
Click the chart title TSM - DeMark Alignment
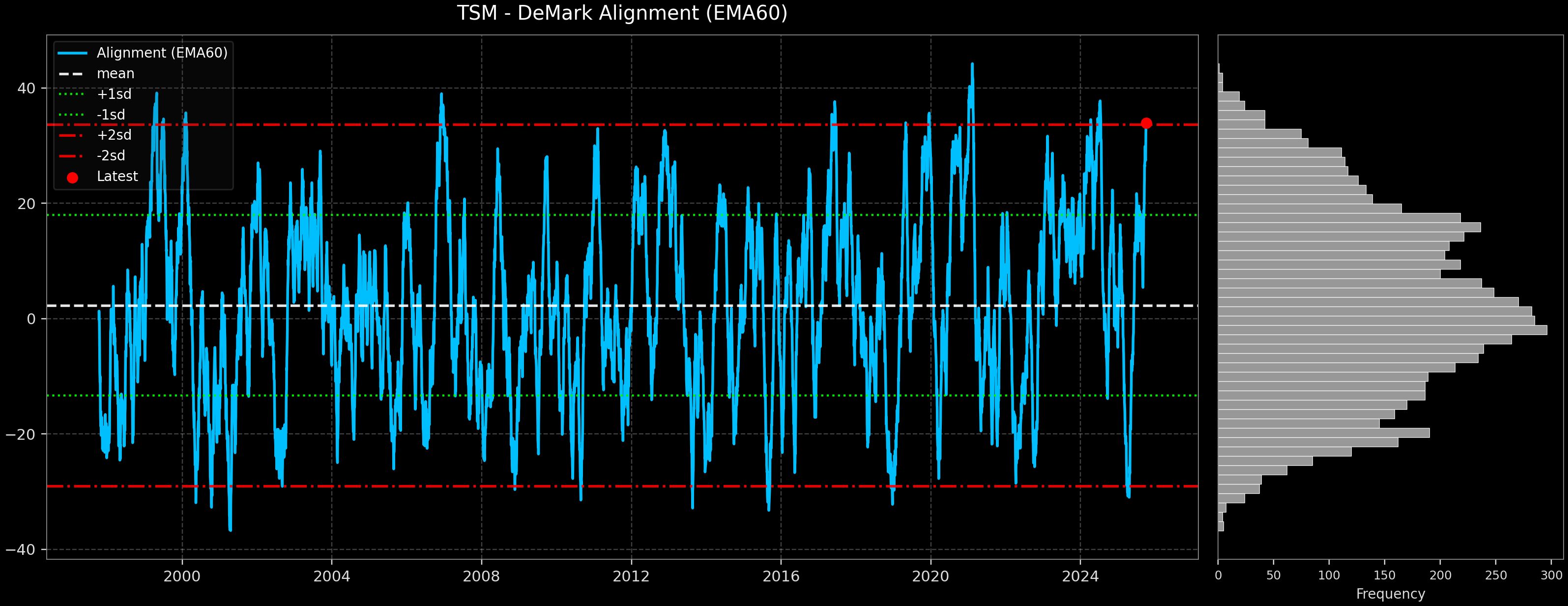tap(621, 13)
